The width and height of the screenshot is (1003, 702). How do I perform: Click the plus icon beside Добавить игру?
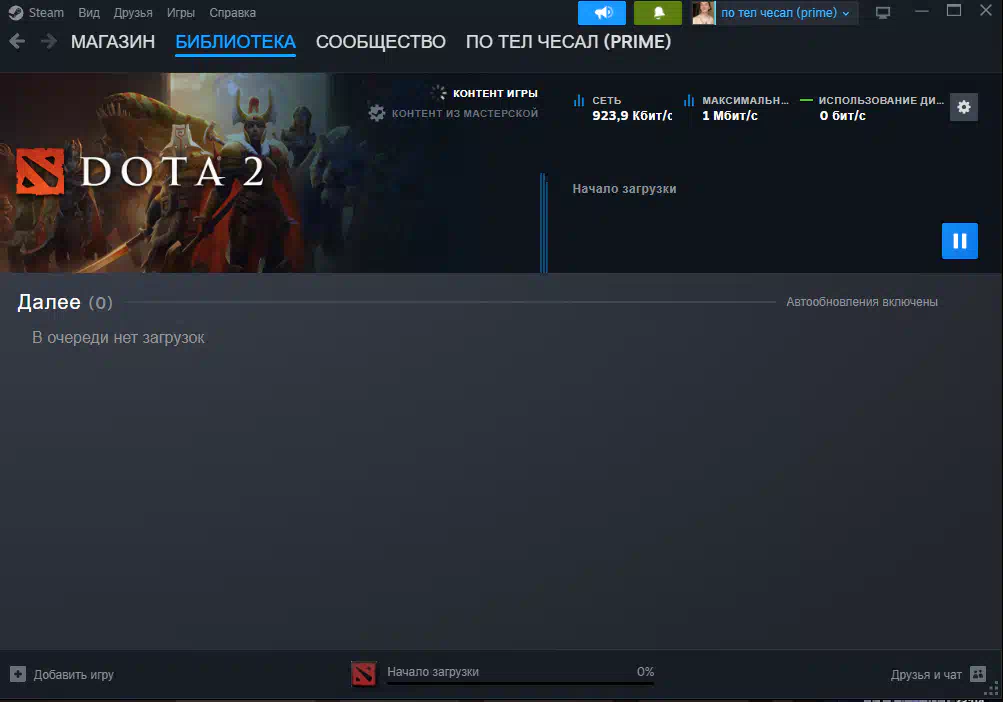coord(18,674)
